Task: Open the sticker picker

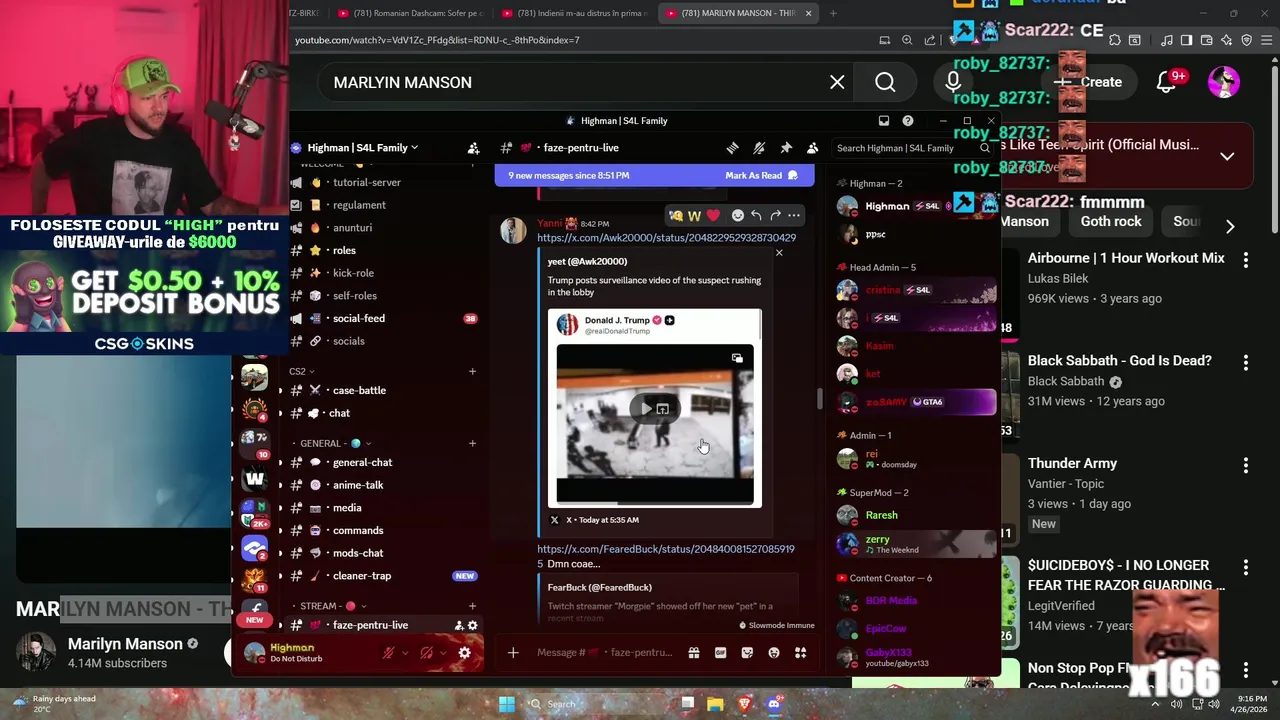Action: pyautogui.click(x=747, y=653)
